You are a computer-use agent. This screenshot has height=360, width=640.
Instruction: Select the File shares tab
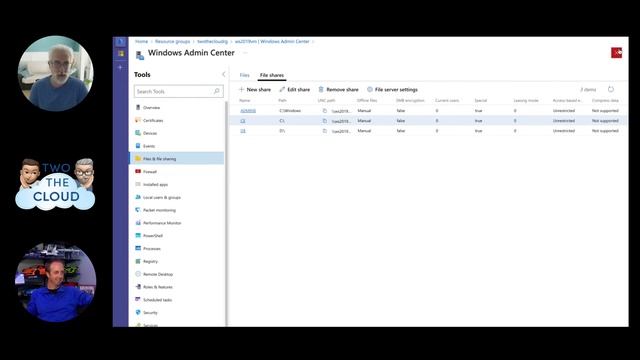point(272,75)
